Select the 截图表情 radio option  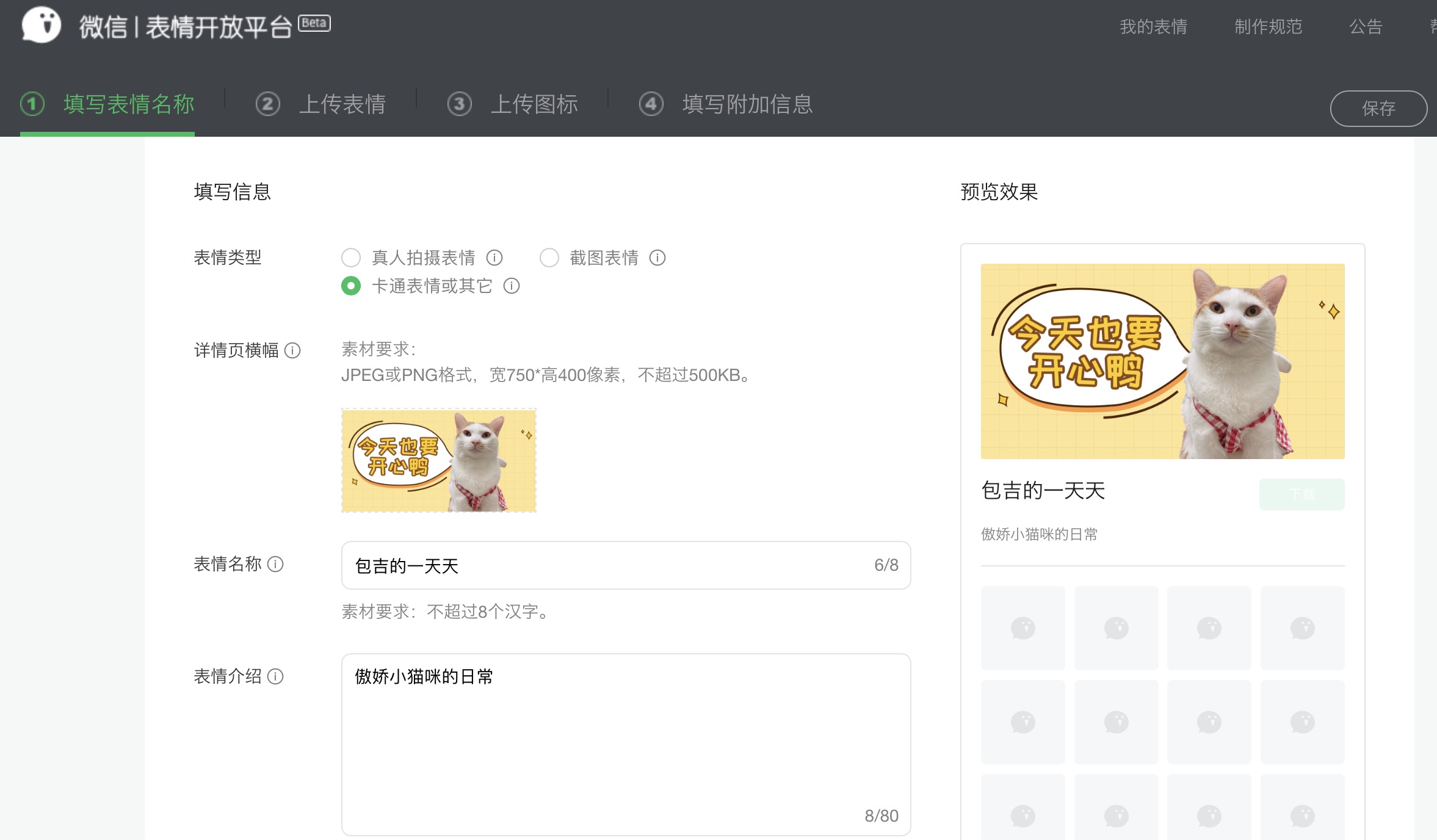click(549, 258)
